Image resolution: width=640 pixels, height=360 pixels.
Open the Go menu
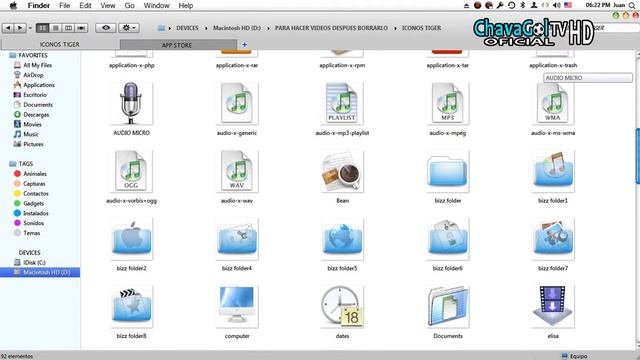click(x=129, y=5)
